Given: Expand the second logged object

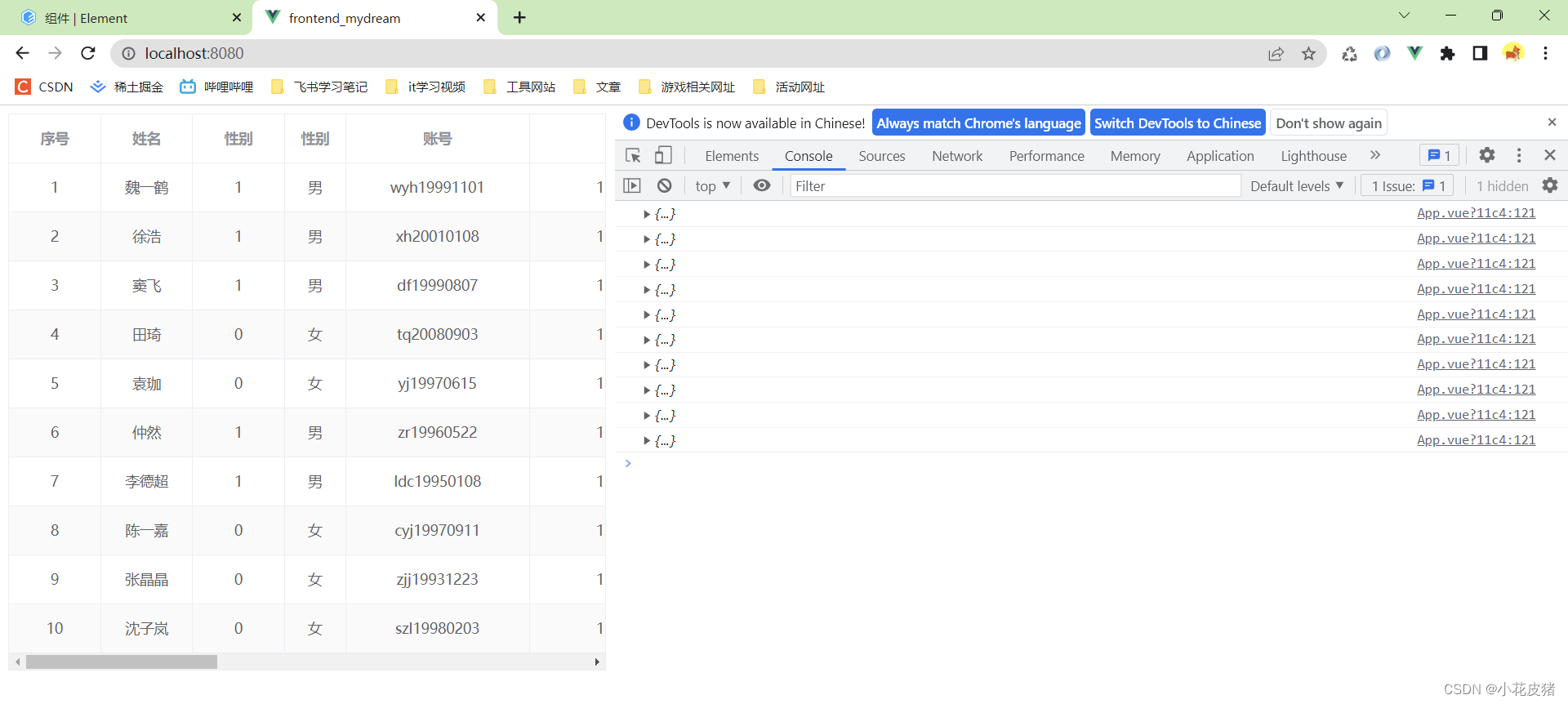Looking at the screenshot, I should (x=647, y=239).
